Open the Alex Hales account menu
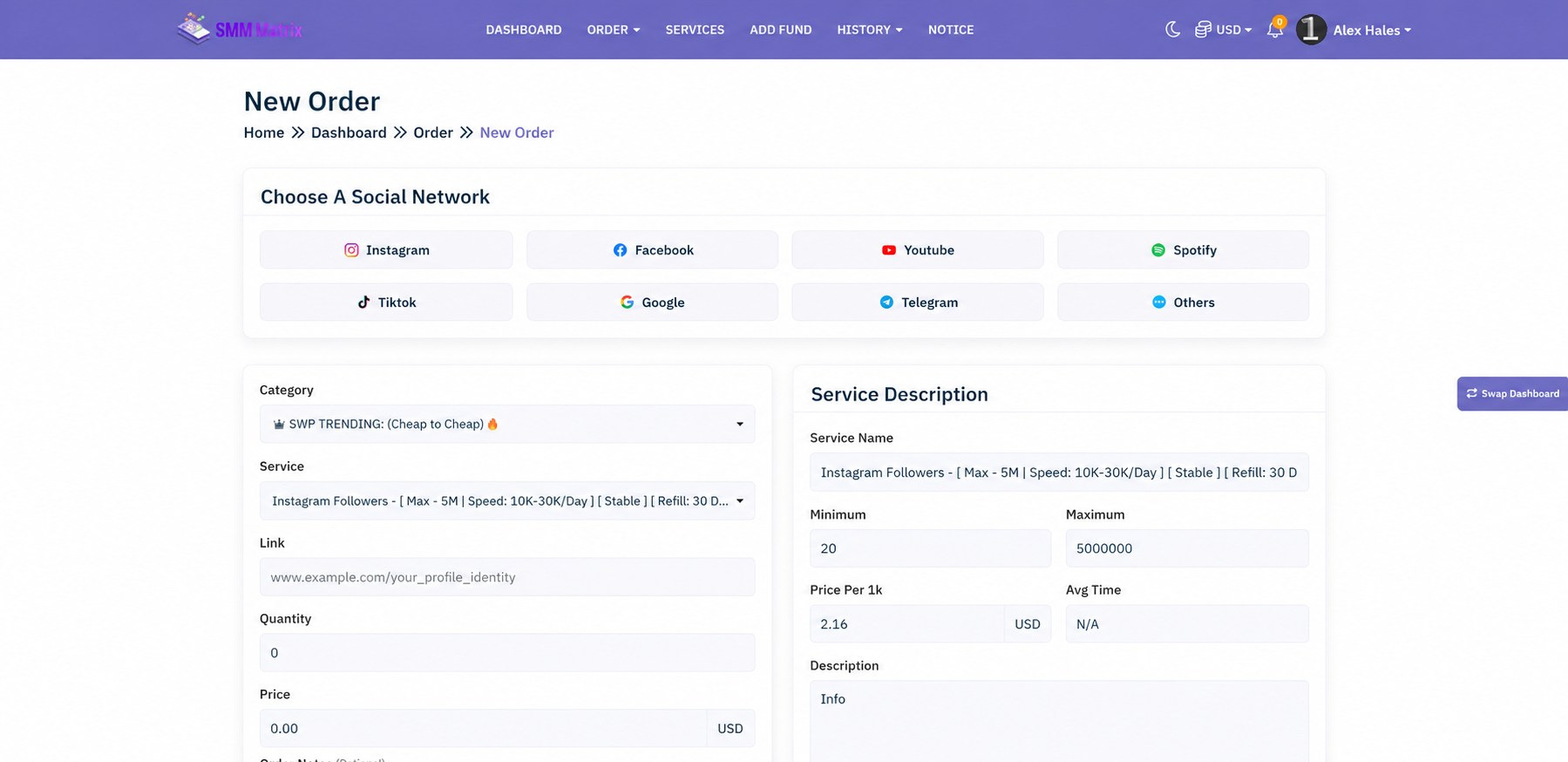Viewport: 1568px width, 762px height. tap(1372, 31)
